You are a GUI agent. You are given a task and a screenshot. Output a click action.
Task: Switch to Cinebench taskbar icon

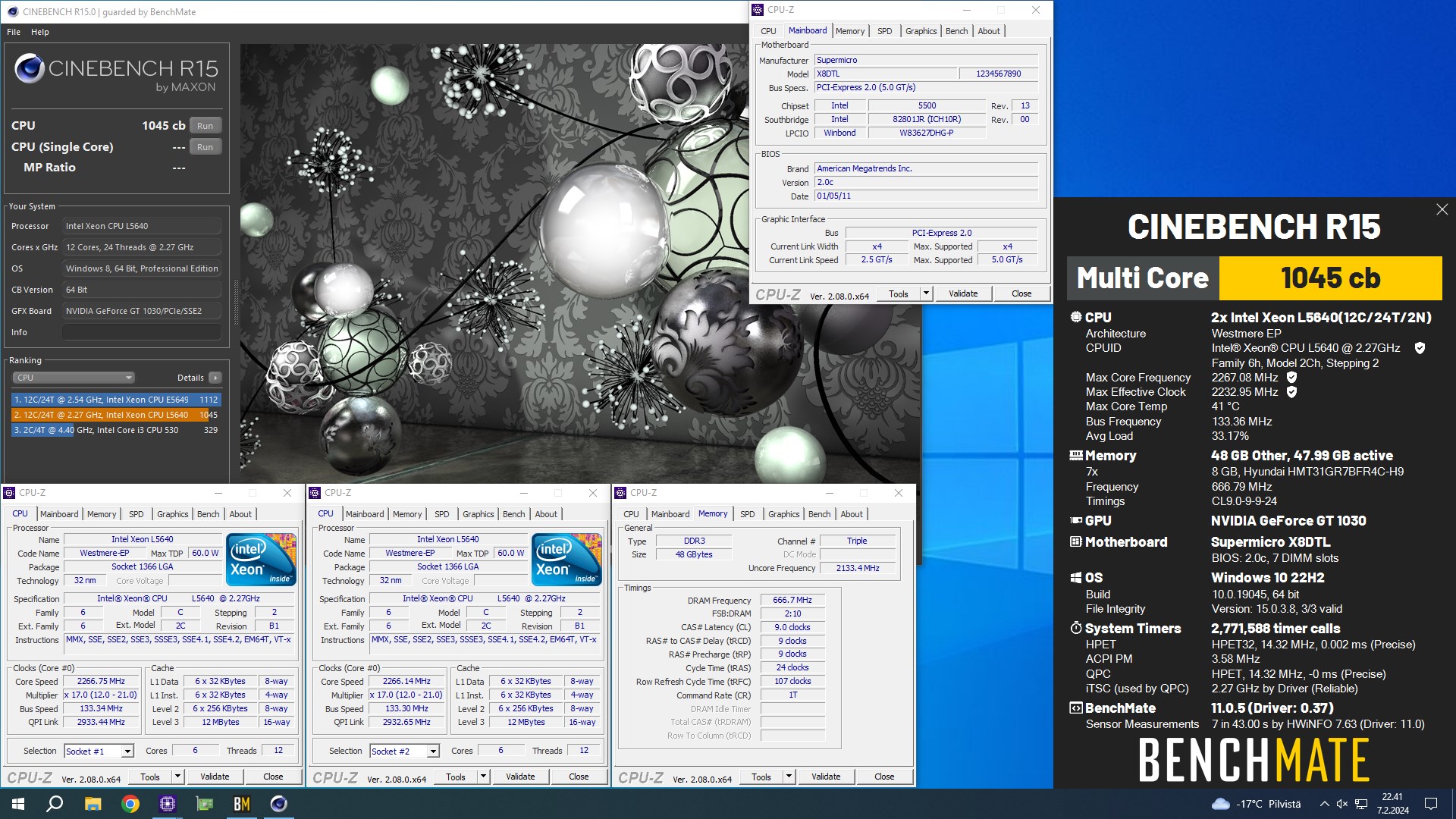point(279,804)
